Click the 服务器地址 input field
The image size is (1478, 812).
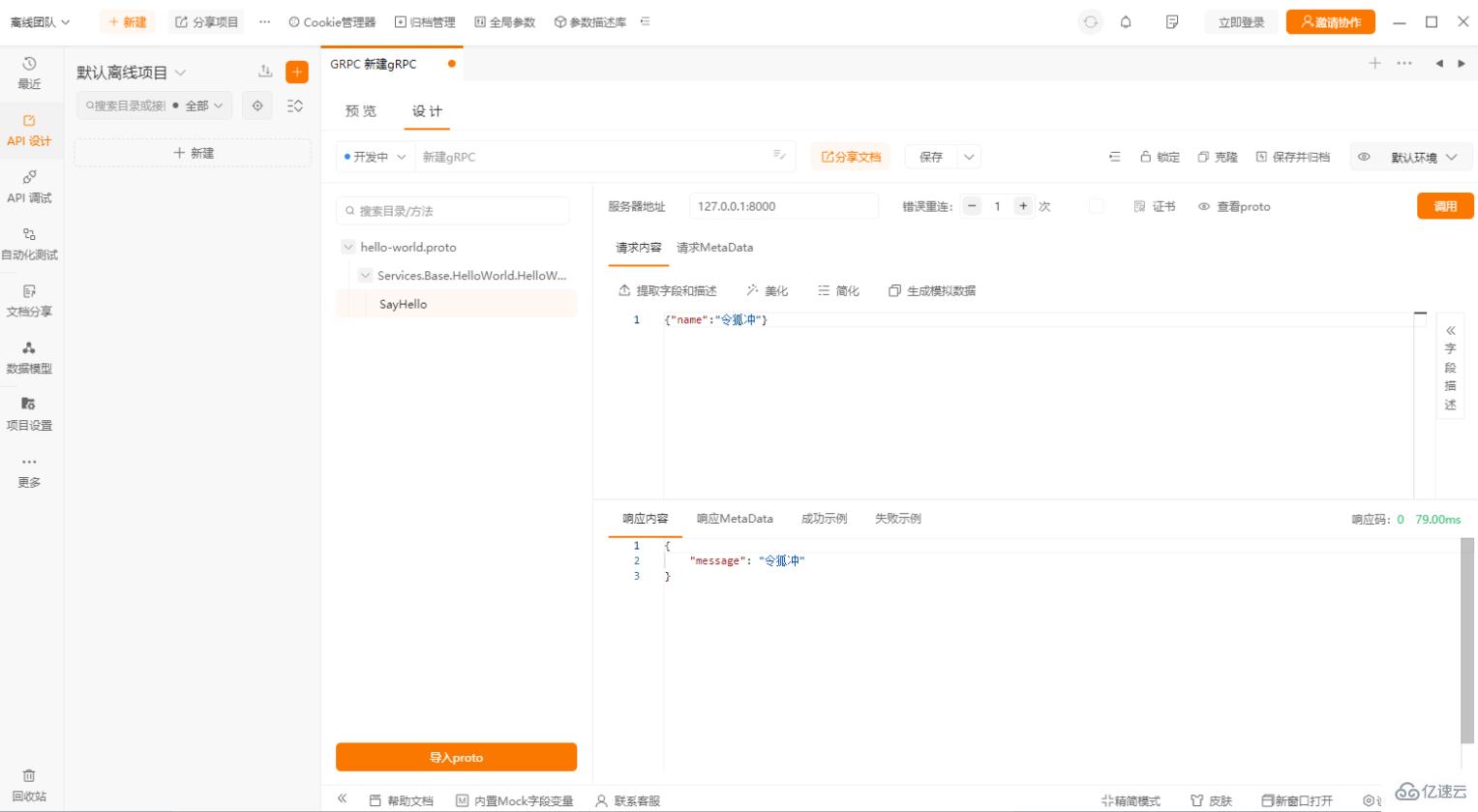pos(783,206)
